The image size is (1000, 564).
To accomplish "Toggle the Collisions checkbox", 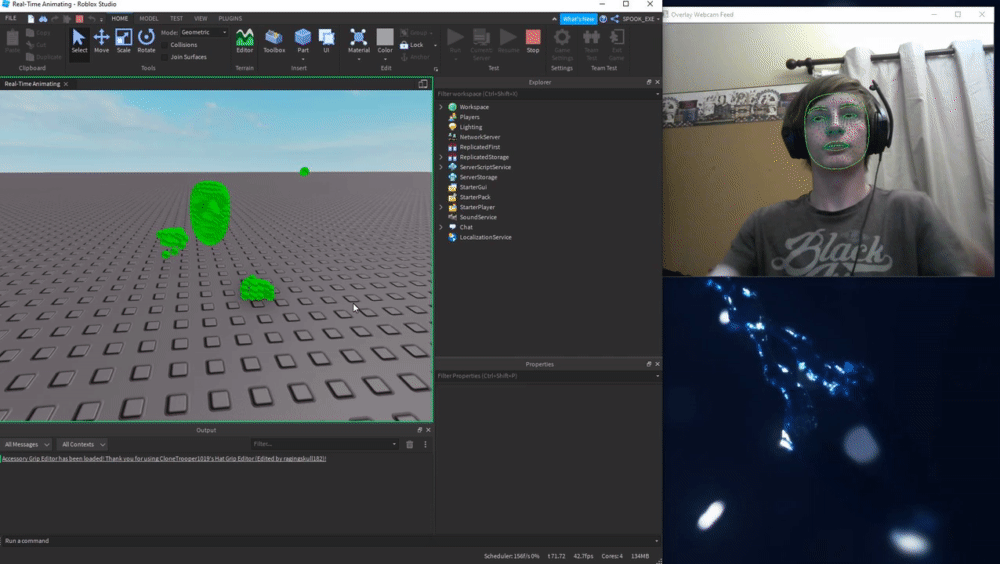I will [165, 45].
